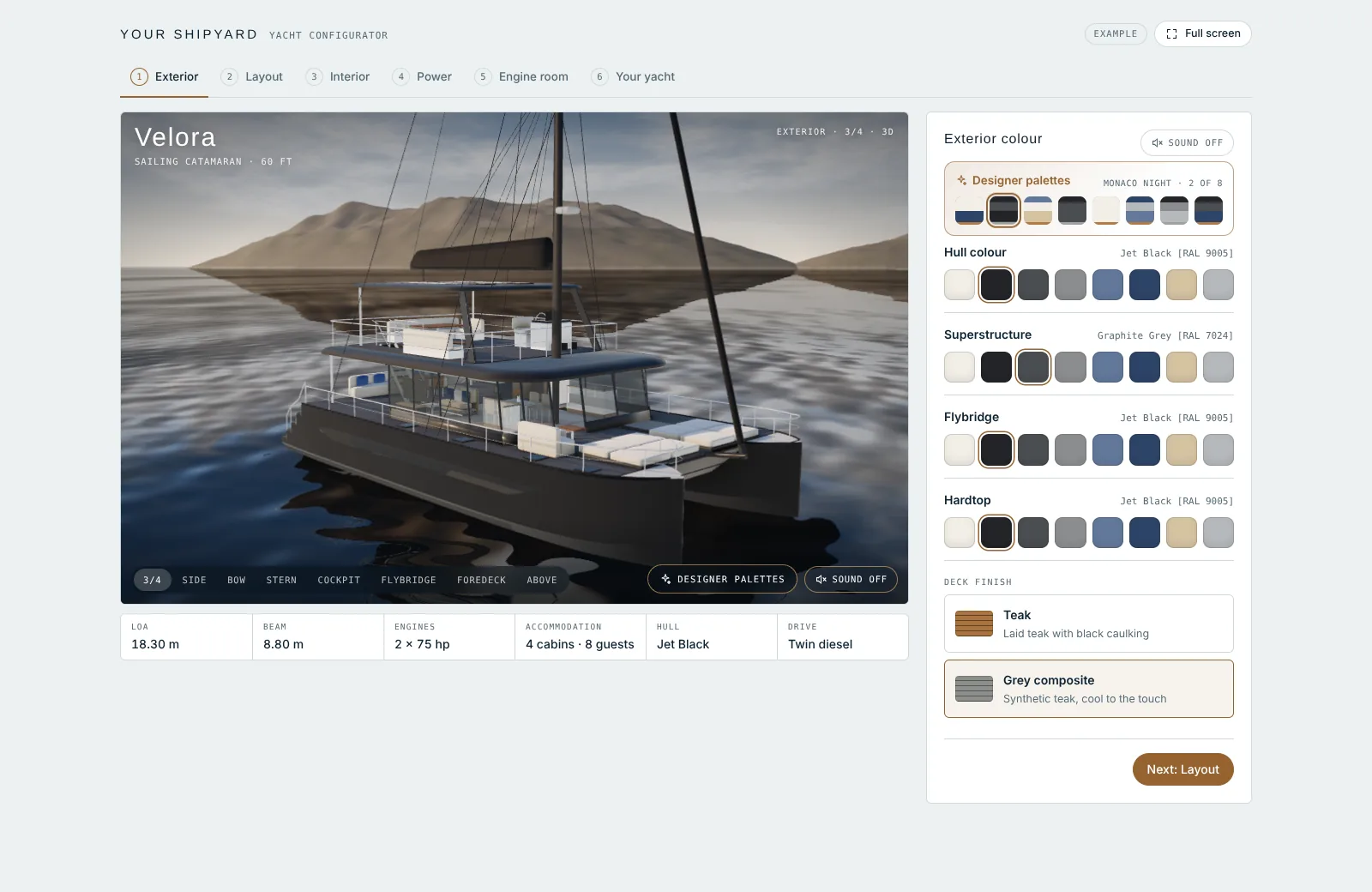The image size is (1372, 892).
Task: Select the Engine room step tab
Action: (521, 76)
